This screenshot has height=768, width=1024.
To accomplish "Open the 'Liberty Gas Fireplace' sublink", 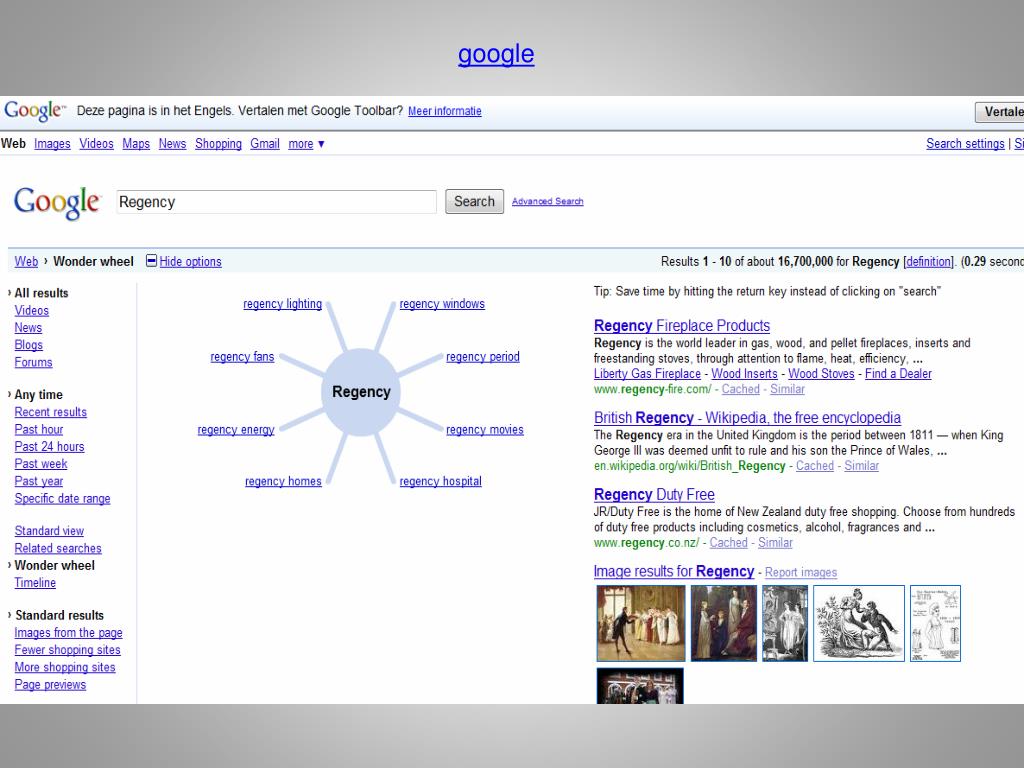I will click(x=647, y=374).
